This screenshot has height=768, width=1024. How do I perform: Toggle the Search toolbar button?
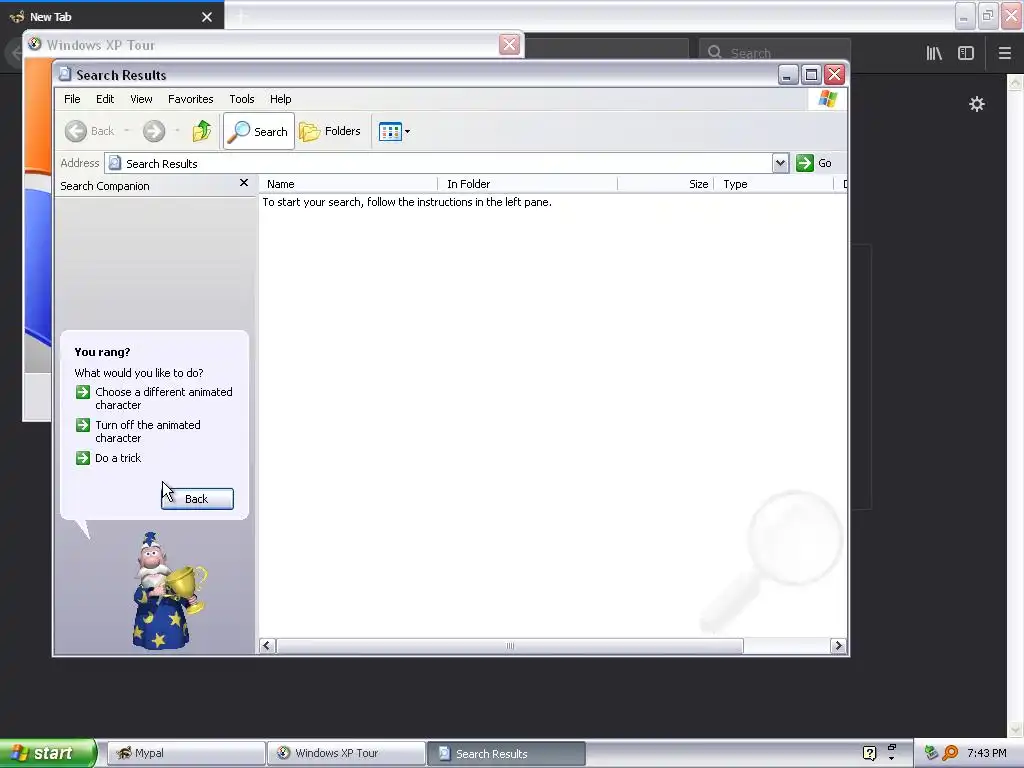(x=259, y=131)
